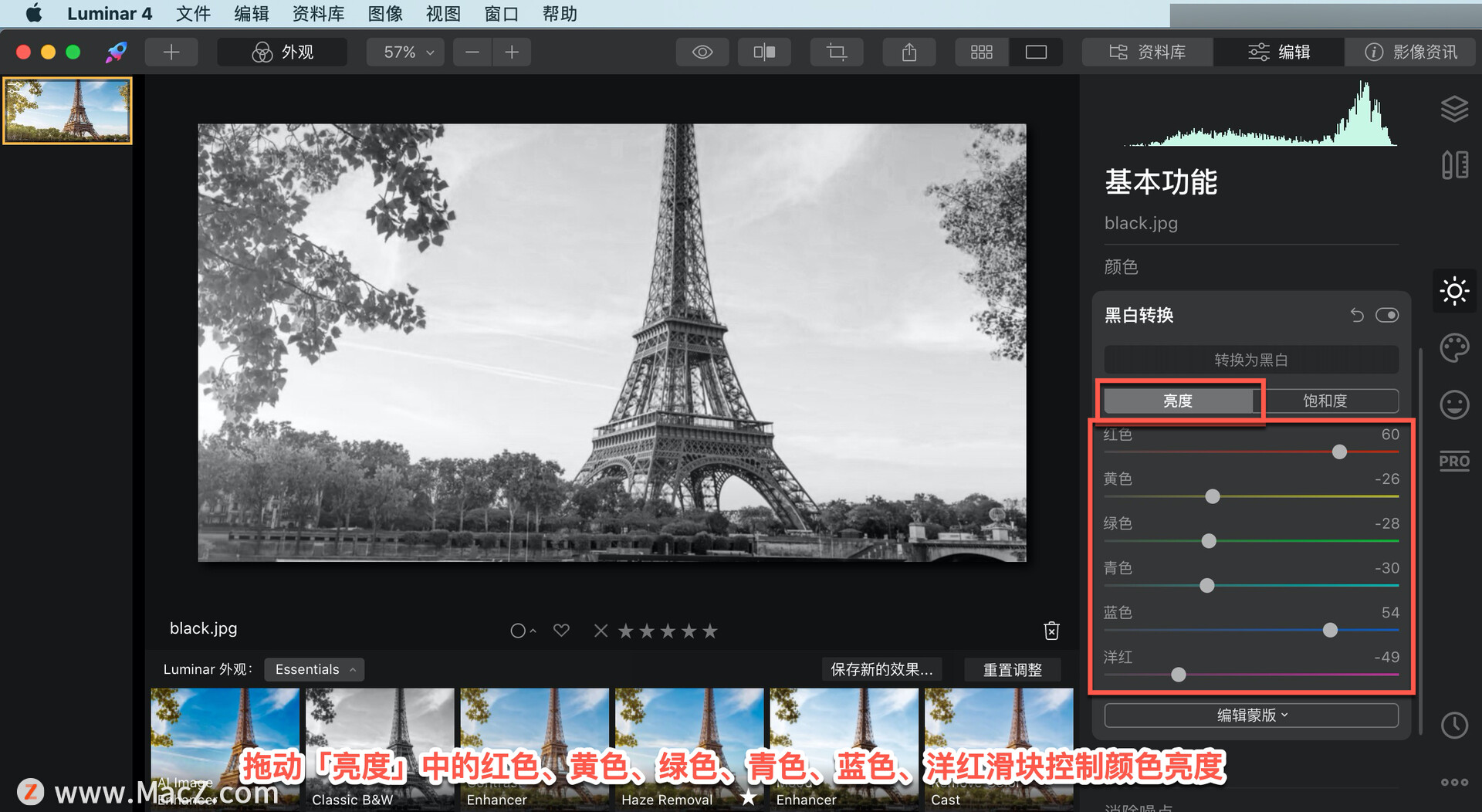
Task: Open the 57% zoom level dropdown
Action: point(404,52)
